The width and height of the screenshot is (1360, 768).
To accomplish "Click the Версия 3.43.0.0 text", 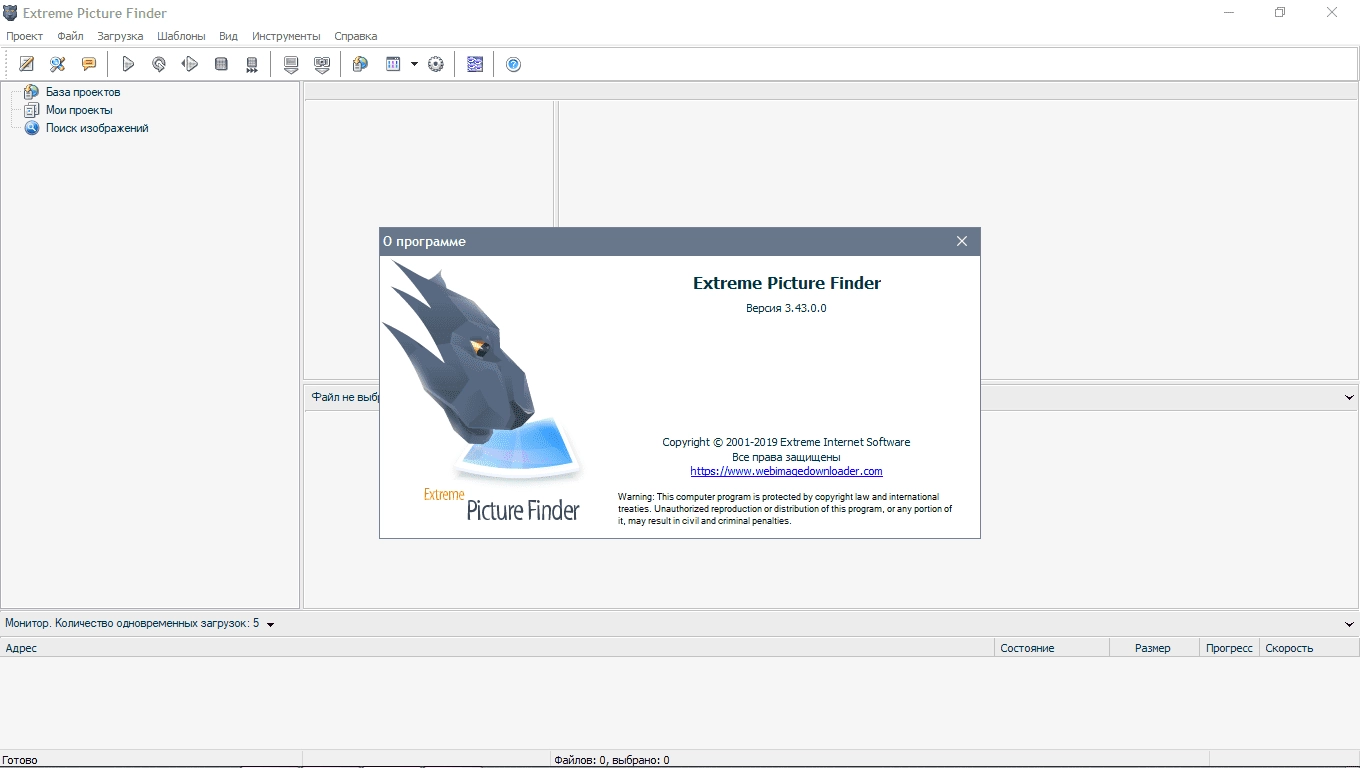I will click(786, 308).
